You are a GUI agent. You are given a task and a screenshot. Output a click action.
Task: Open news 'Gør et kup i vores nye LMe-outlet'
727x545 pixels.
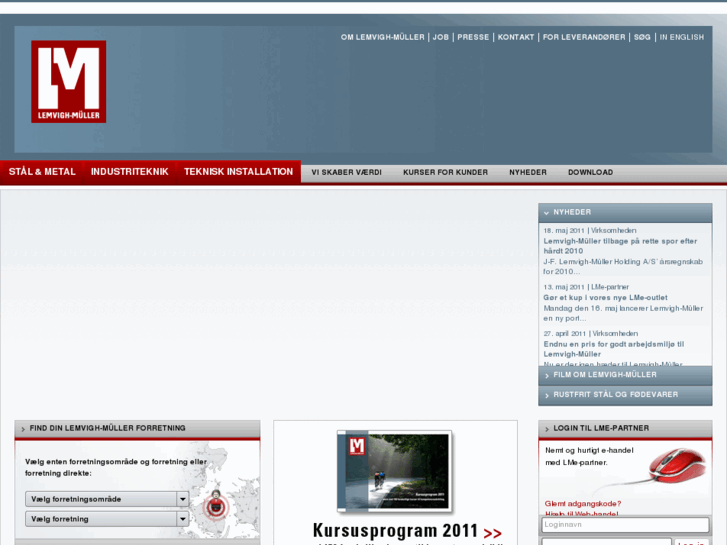605,298
